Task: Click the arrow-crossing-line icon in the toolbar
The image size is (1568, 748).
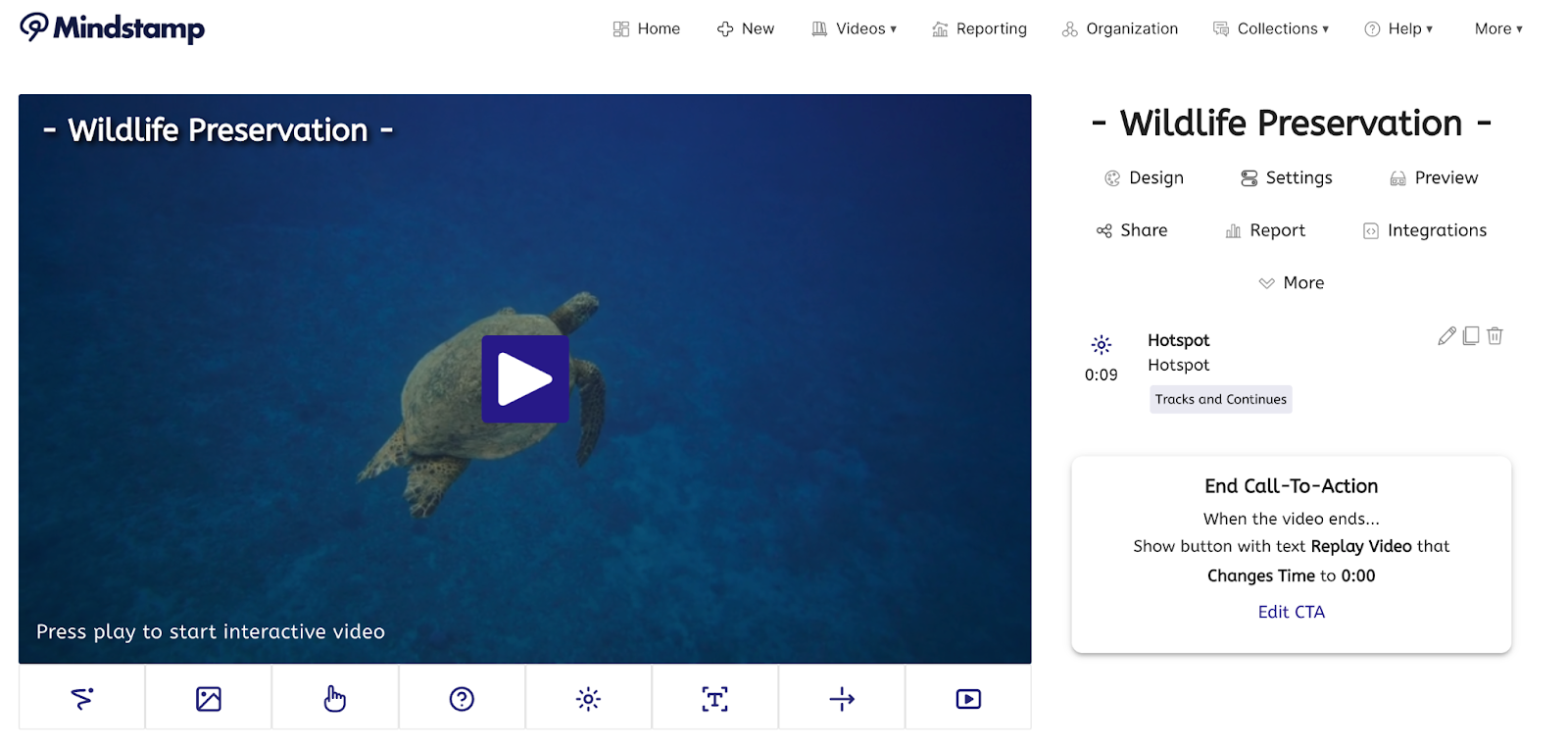Action: pos(842,698)
